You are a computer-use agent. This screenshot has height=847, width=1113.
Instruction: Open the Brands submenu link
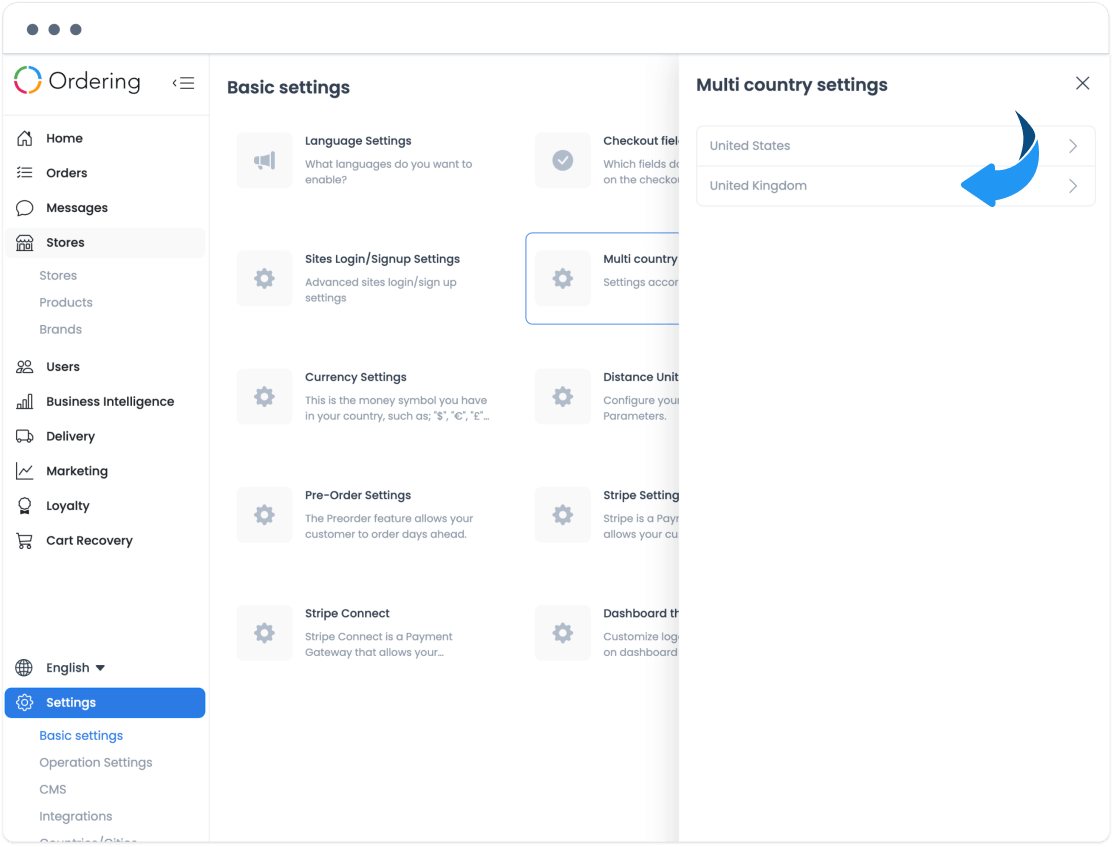[x=60, y=329]
